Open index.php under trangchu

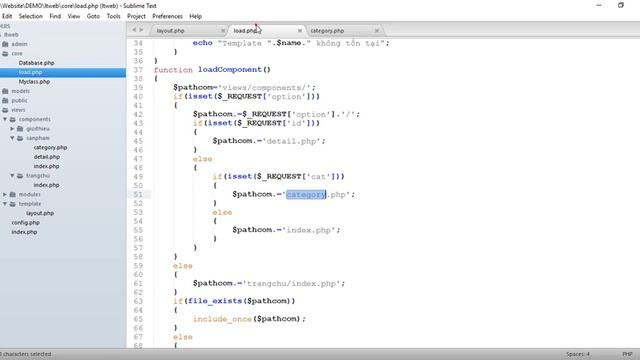pyautogui.click(x=46, y=185)
